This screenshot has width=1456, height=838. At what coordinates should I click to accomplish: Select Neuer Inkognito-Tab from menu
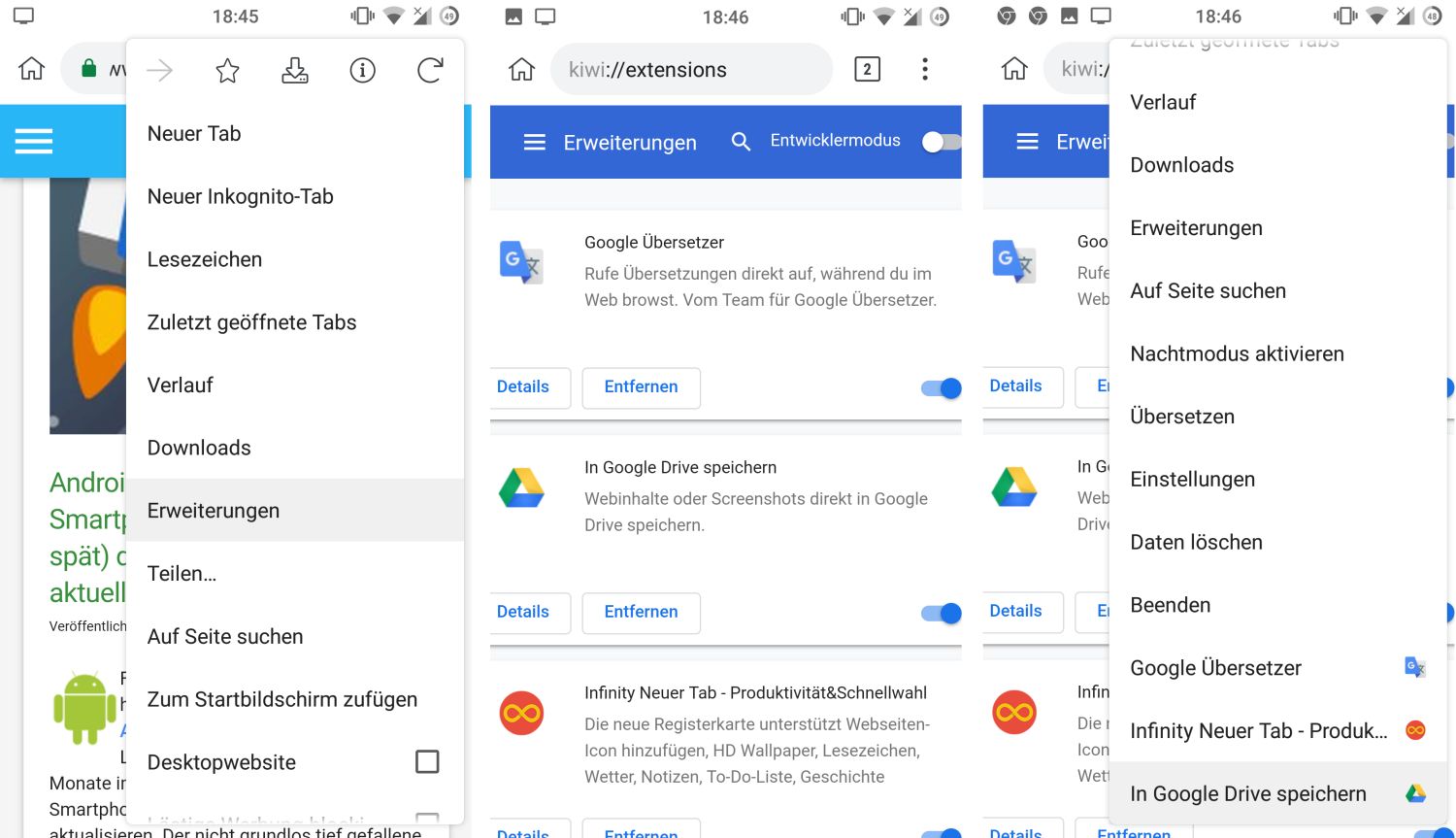[x=240, y=196]
